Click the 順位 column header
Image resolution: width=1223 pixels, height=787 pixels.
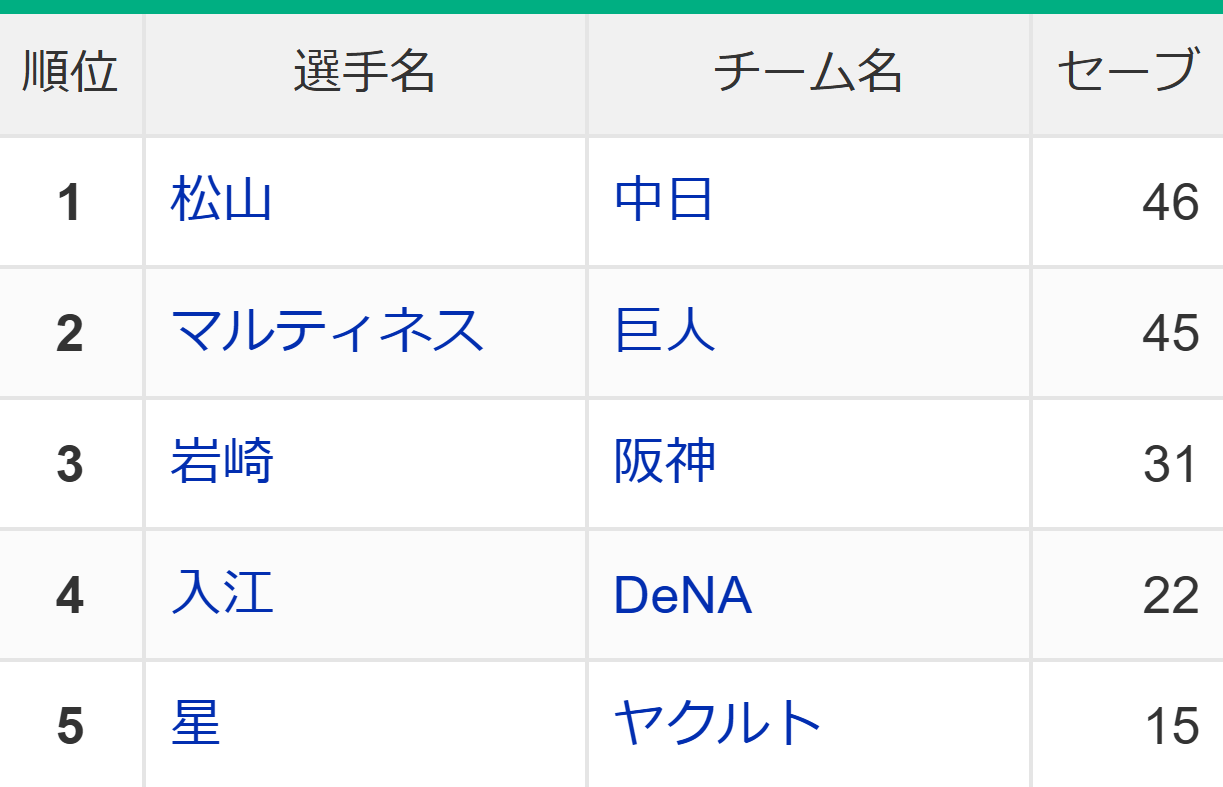click(71, 74)
